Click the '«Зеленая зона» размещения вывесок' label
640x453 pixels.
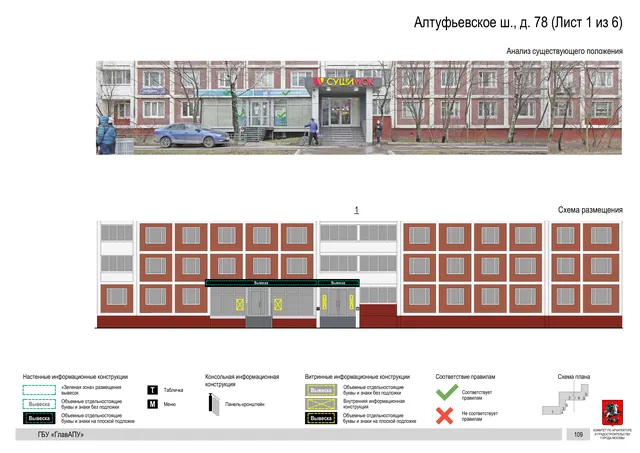click(91, 390)
